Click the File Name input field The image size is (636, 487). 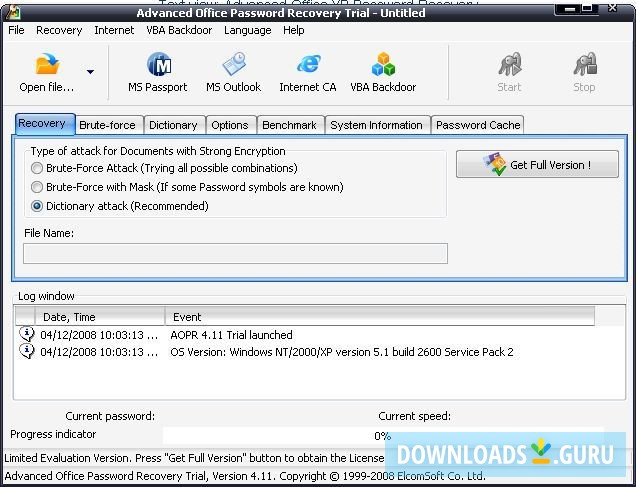coord(235,253)
